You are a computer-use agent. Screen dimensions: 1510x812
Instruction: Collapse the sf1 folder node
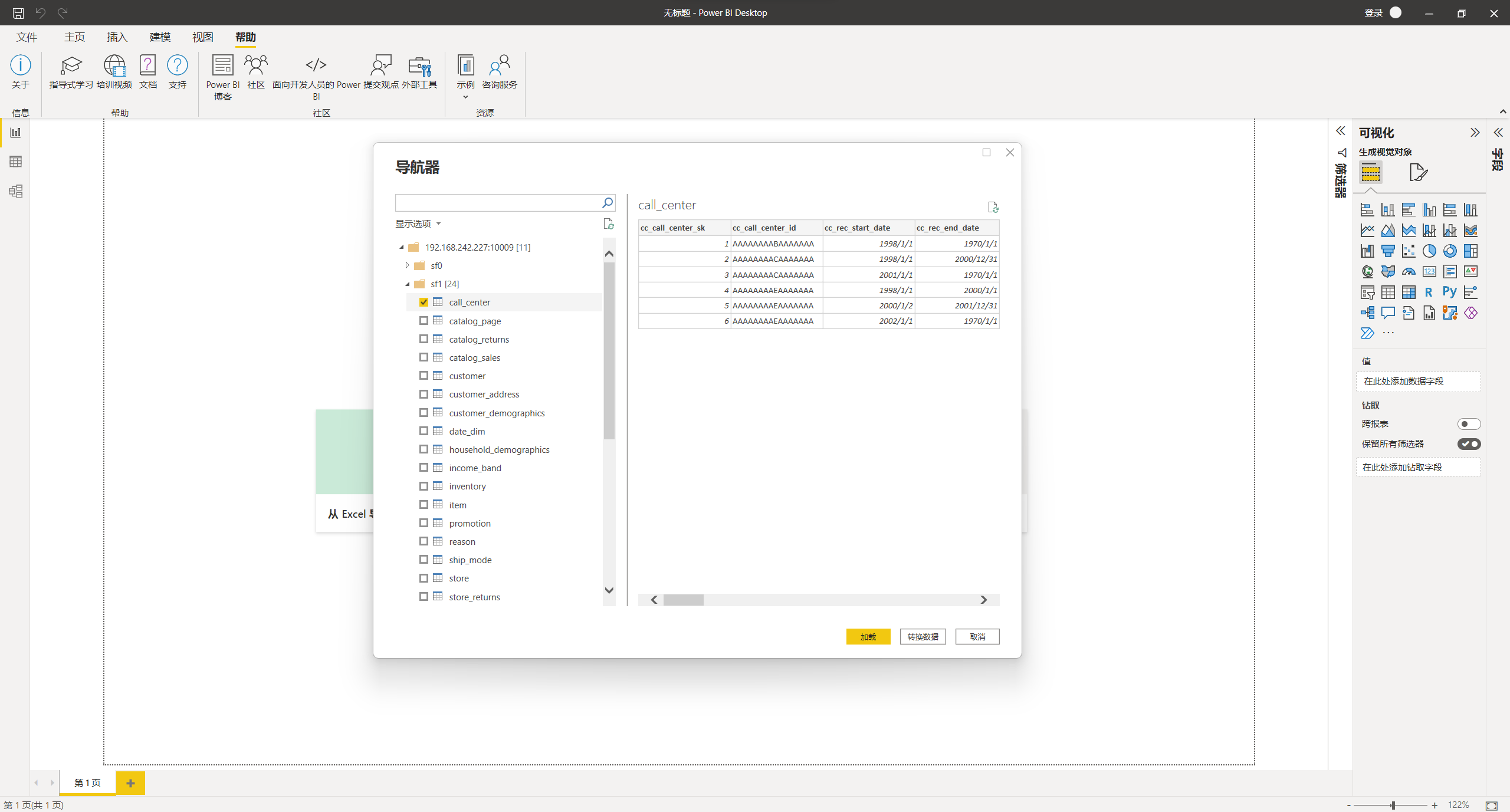407,284
